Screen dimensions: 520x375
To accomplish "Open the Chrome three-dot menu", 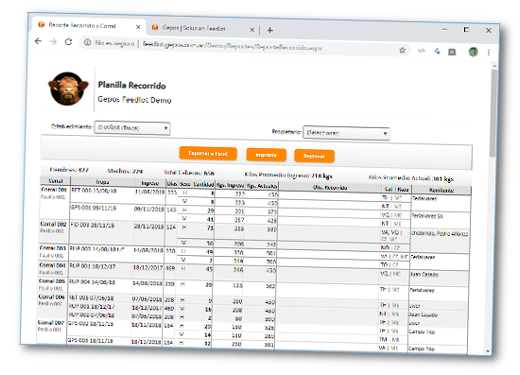I will (489, 53).
